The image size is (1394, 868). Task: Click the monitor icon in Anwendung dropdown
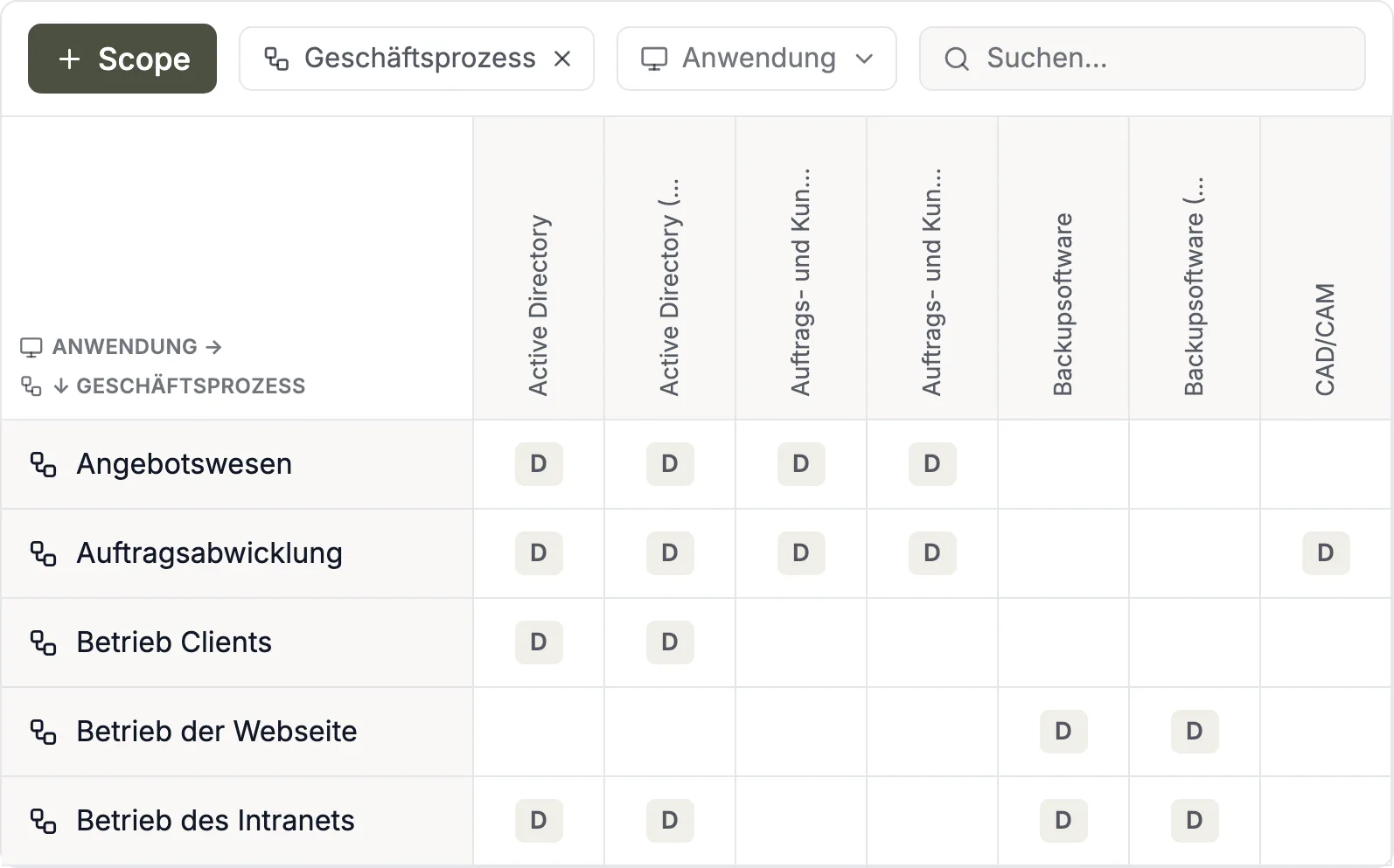[654, 59]
